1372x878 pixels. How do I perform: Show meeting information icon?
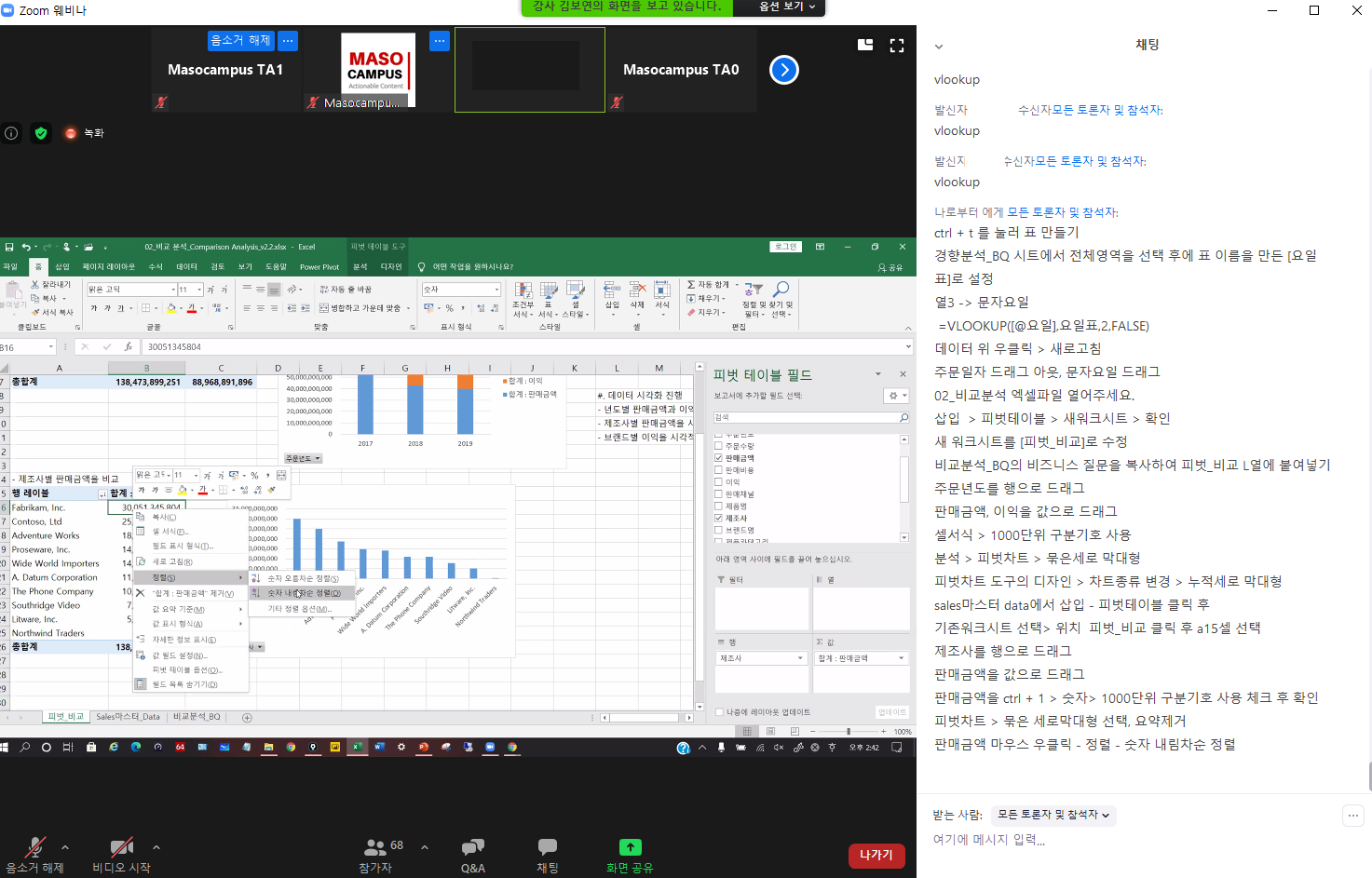point(11,133)
